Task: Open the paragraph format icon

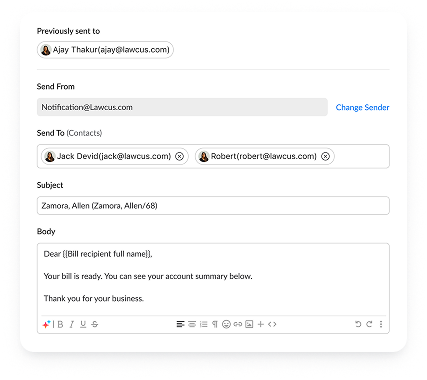Action: point(215,324)
